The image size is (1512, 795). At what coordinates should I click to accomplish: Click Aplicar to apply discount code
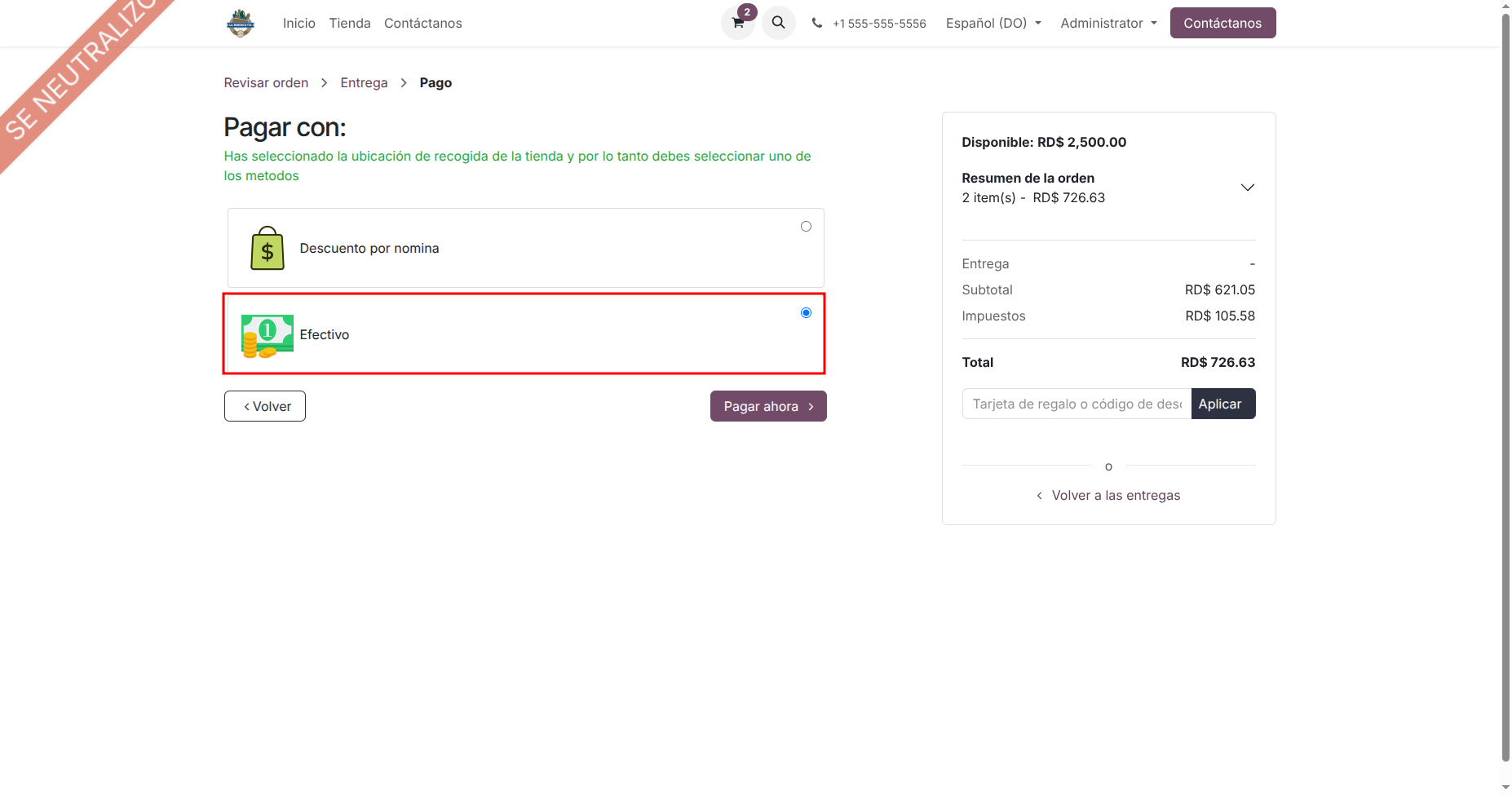click(x=1222, y=404)
